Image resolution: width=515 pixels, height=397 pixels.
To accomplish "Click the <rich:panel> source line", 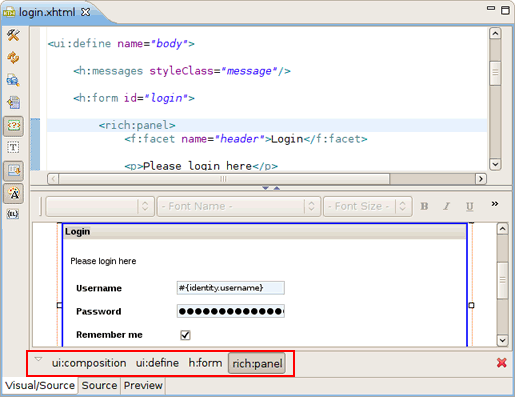I will tap(137, 125).
